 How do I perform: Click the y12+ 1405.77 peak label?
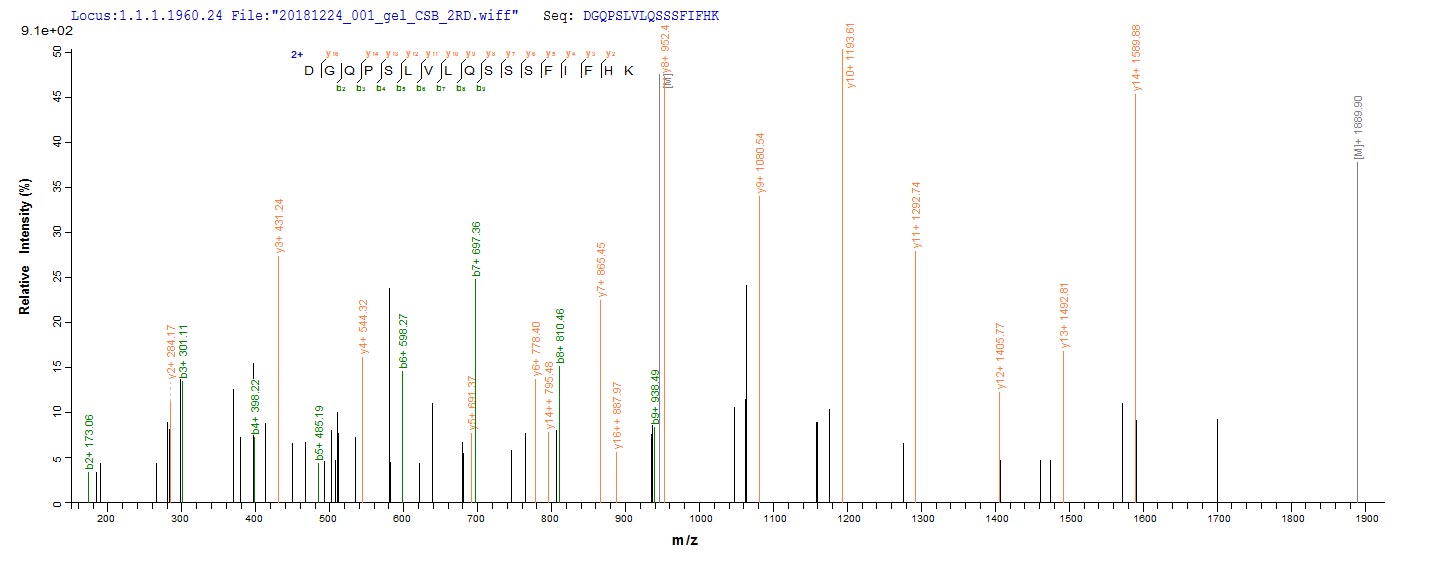click(1001, 356)
